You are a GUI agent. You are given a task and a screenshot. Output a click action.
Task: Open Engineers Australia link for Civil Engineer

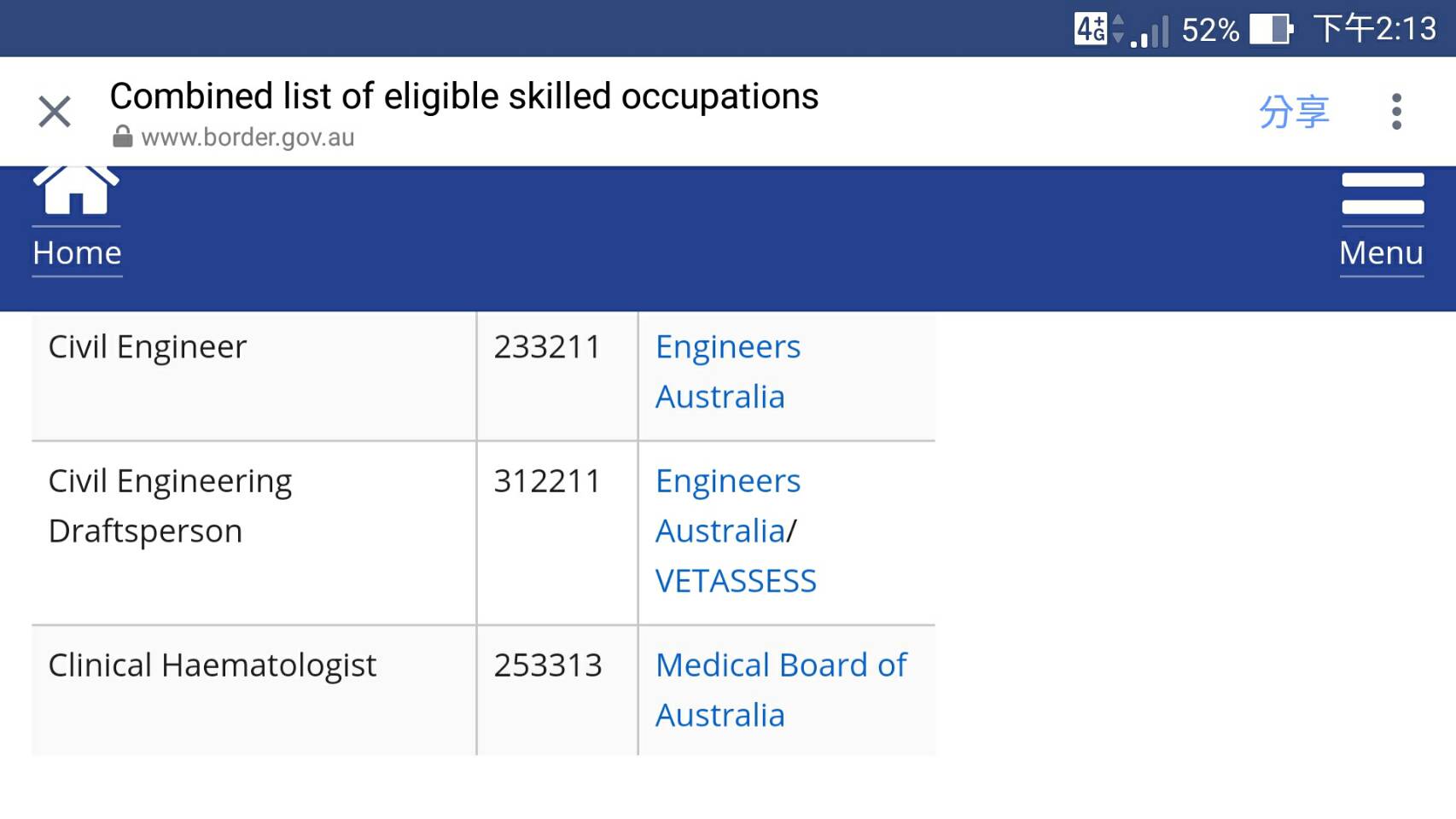coord(728,372)
